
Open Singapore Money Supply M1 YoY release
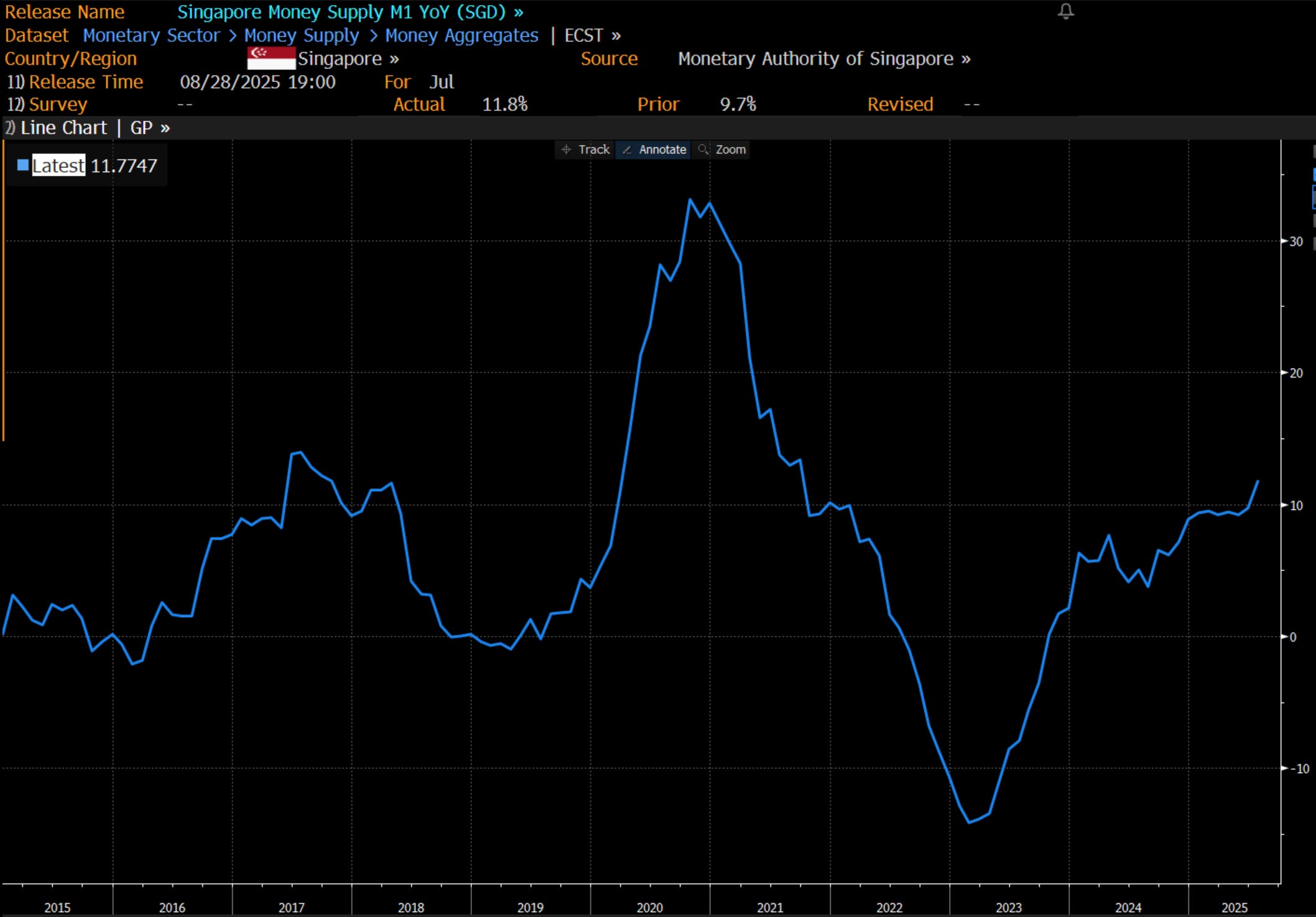(x=350, y=12)
